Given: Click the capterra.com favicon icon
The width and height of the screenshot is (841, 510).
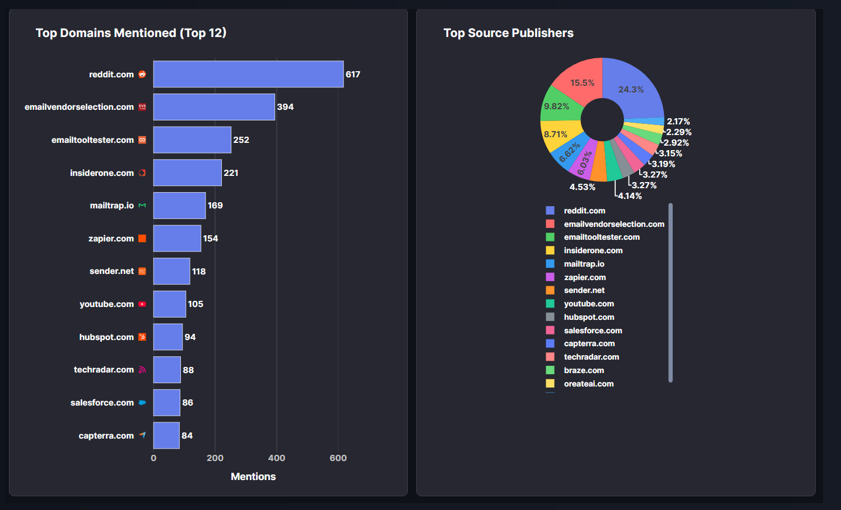Looking at the screenshot, I should pyautogui.click(x=142, y=435).
